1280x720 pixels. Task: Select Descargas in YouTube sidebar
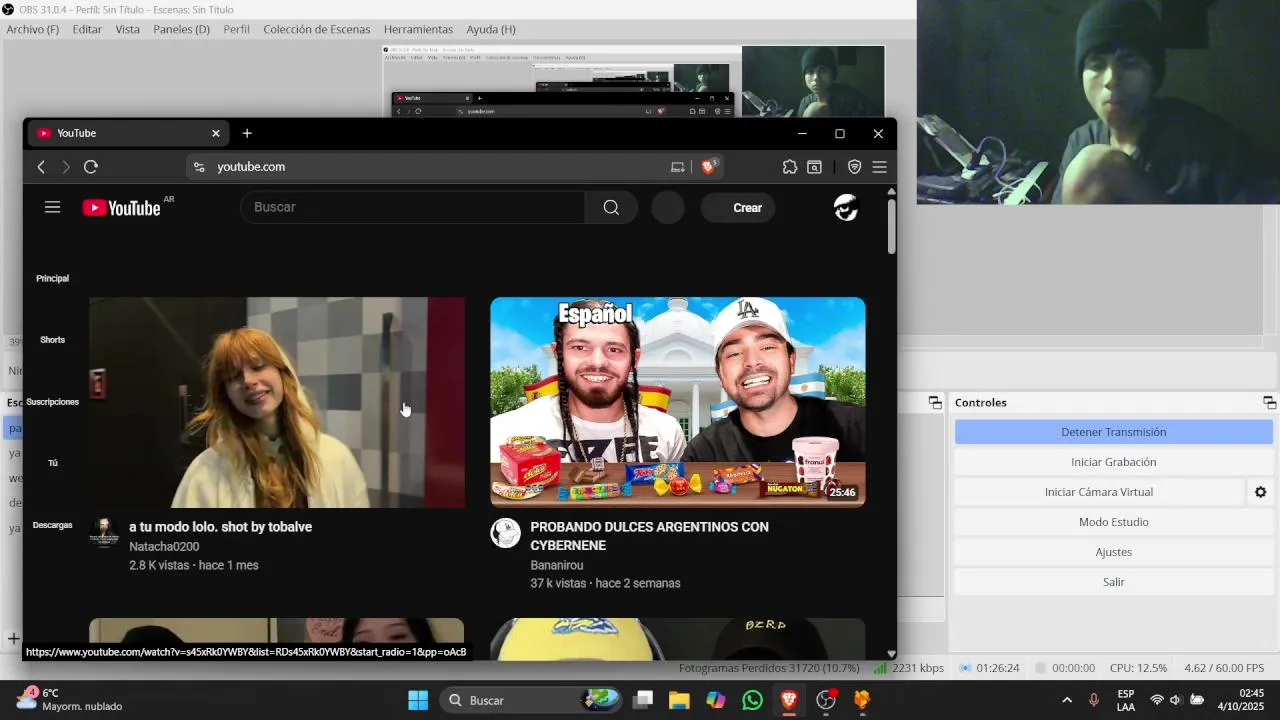point(52,525)
